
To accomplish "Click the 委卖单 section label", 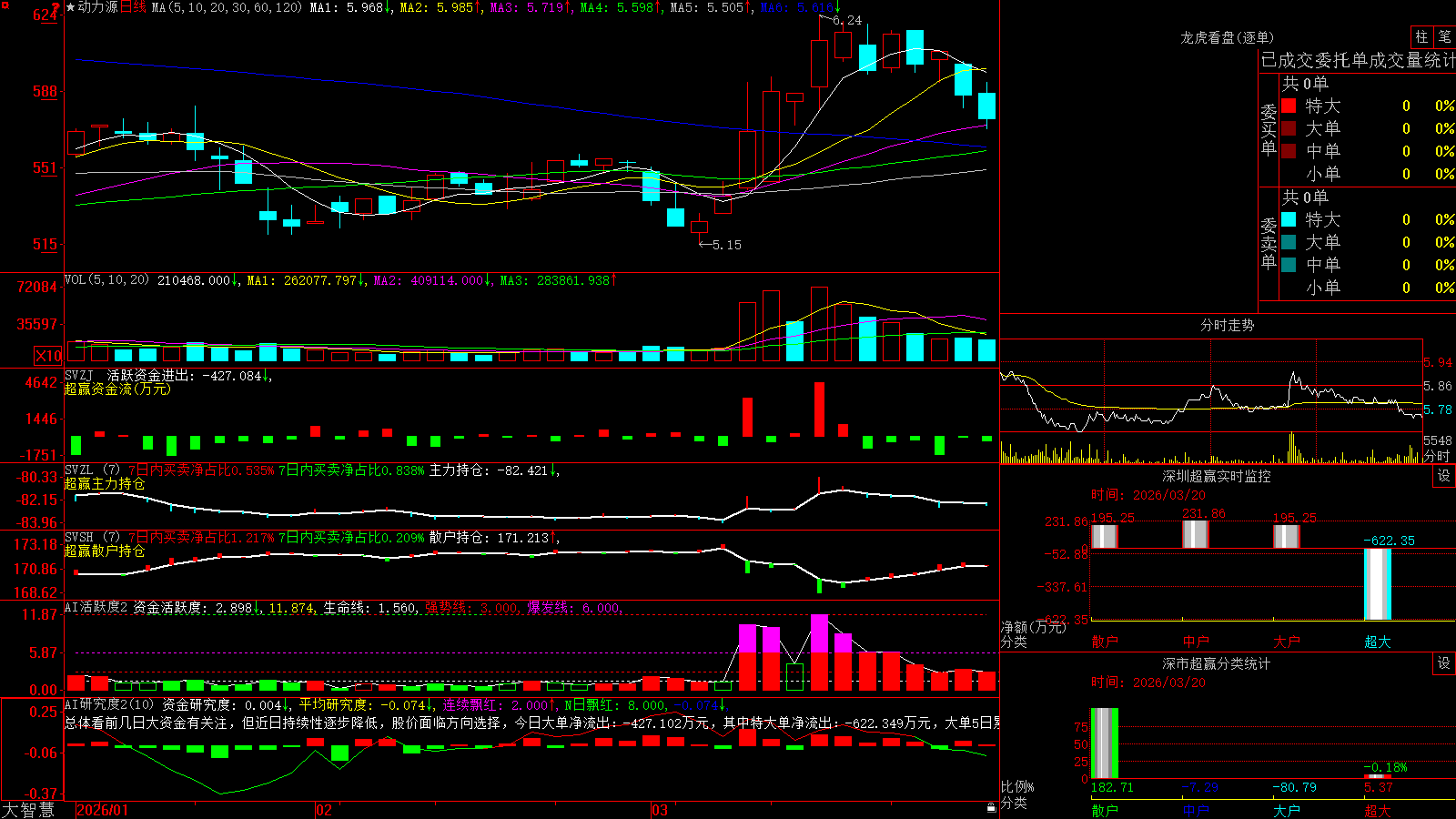I will [x=1269, y=243].
